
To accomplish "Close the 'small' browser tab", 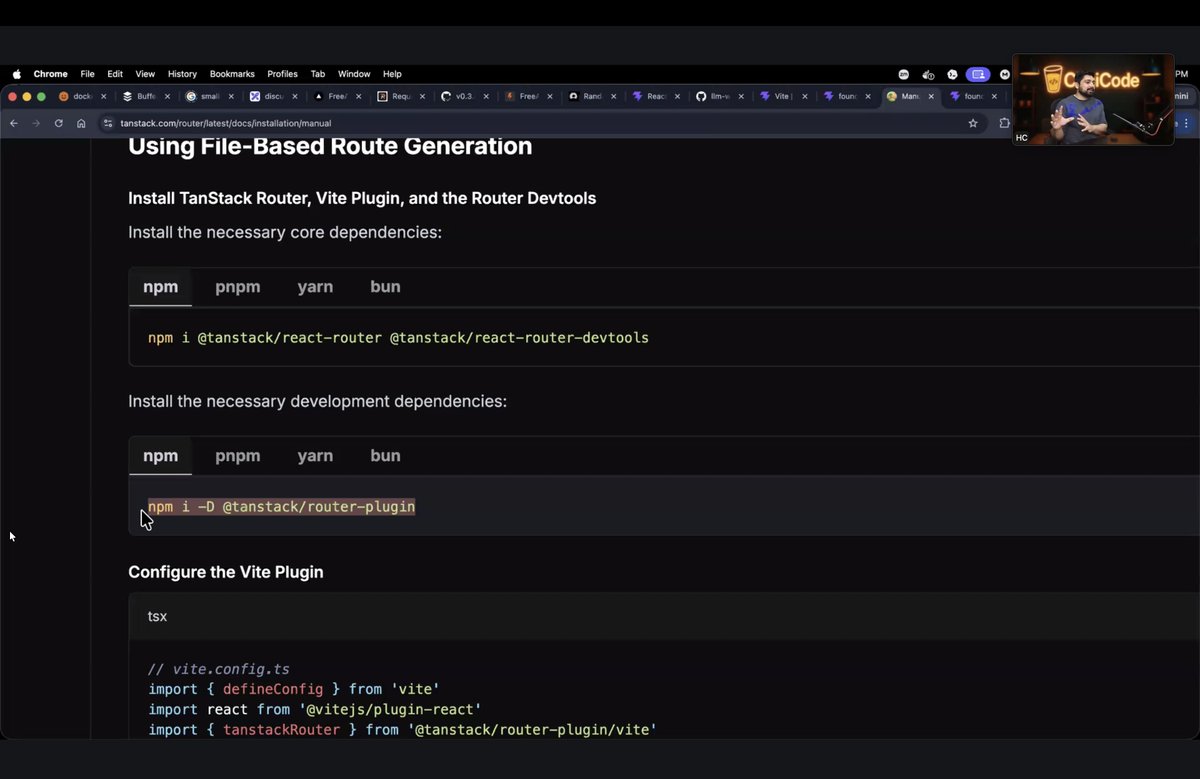I will [231, 97].
